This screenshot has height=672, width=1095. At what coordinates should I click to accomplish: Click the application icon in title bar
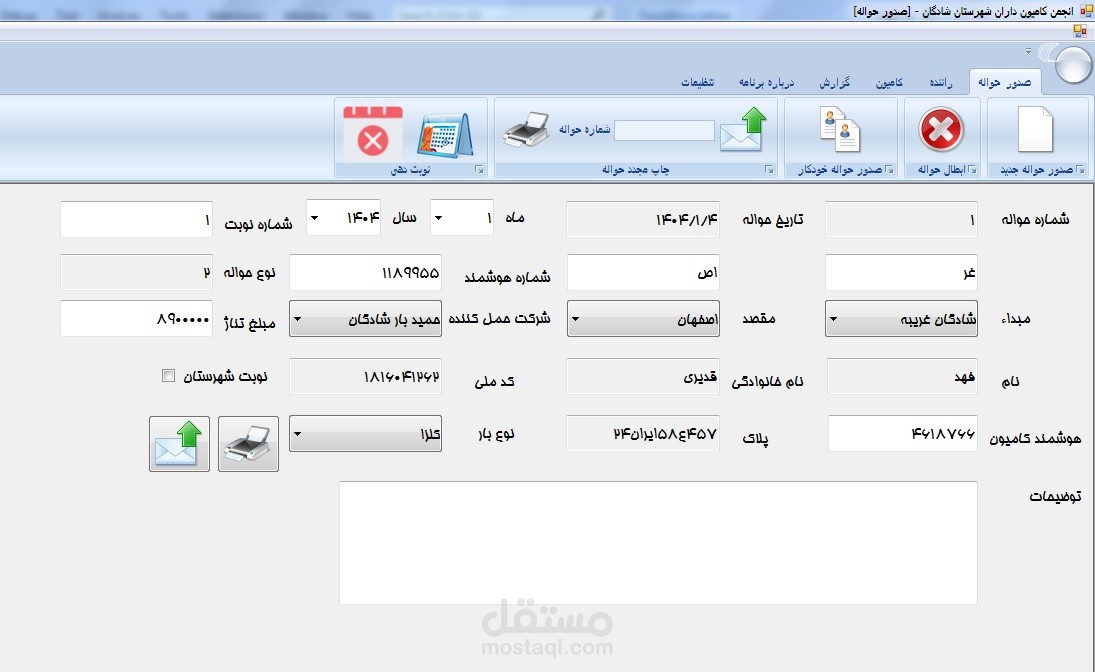click(1086, 11)
